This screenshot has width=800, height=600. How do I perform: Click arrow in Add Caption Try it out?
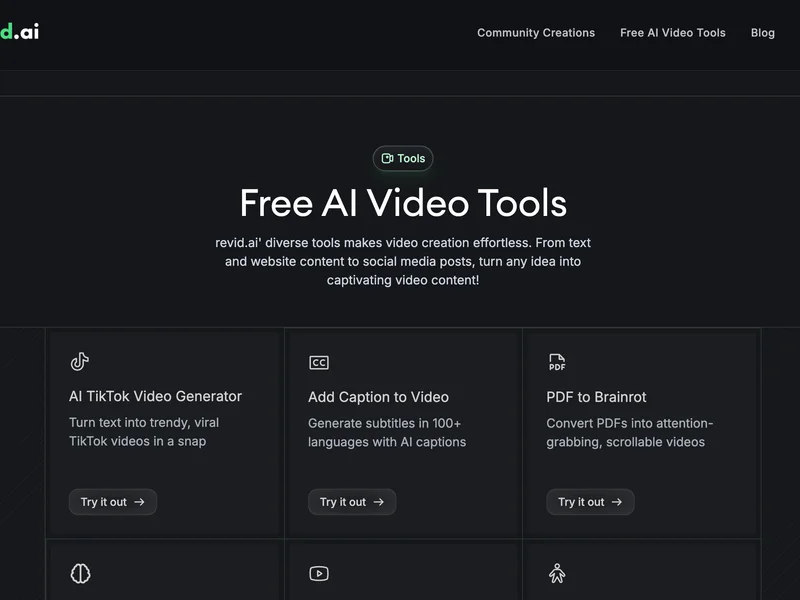tap(379, 502)
